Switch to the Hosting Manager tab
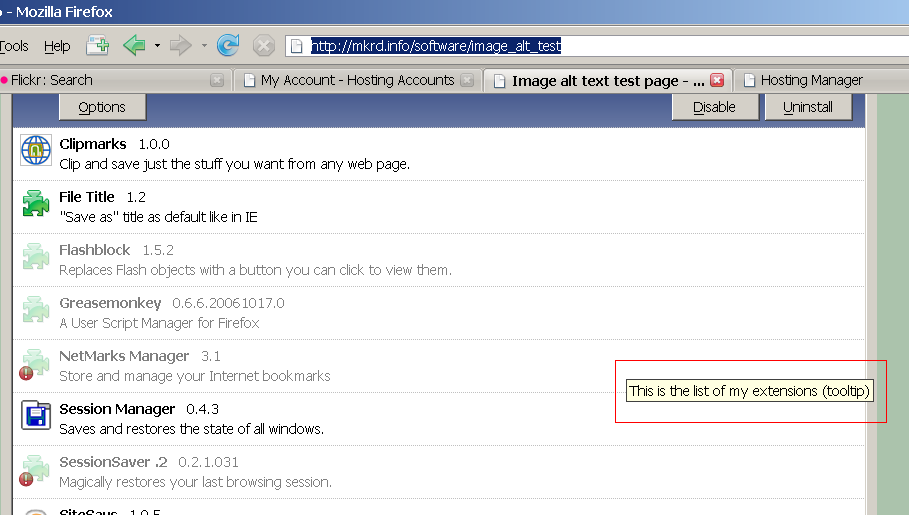This screenshot has width=909, height=515. pos(821,80)
